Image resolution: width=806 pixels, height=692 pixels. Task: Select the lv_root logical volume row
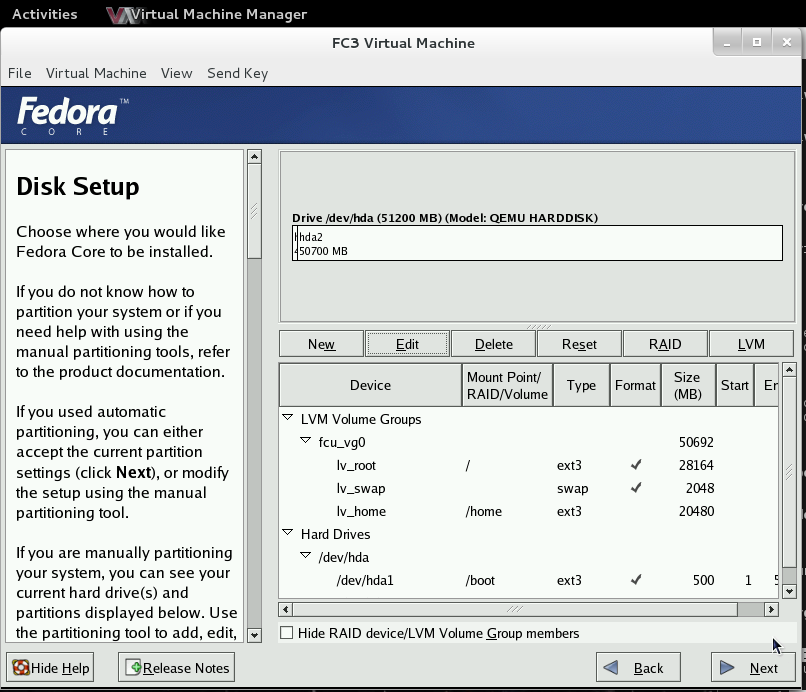point(528,465)
